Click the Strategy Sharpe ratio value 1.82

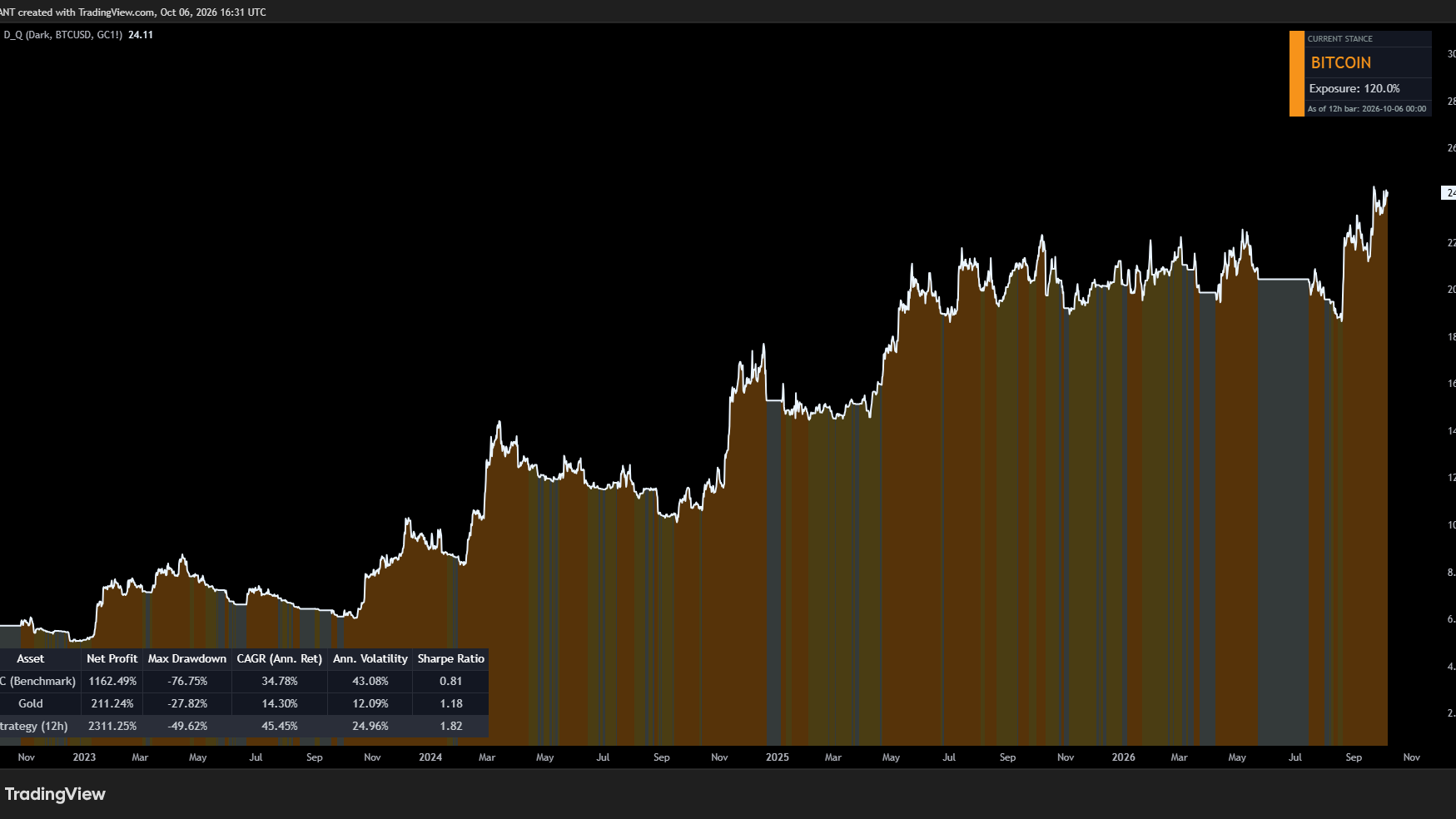point(450,726)
